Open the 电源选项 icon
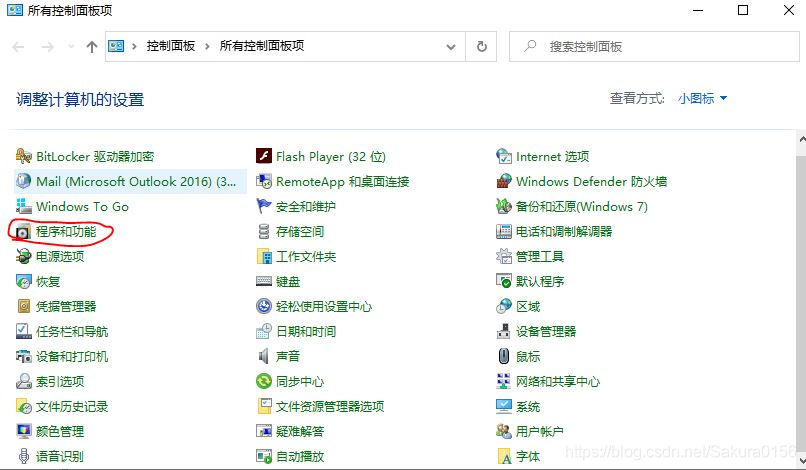This screenshot has width=806, height=470. [24, 256]
